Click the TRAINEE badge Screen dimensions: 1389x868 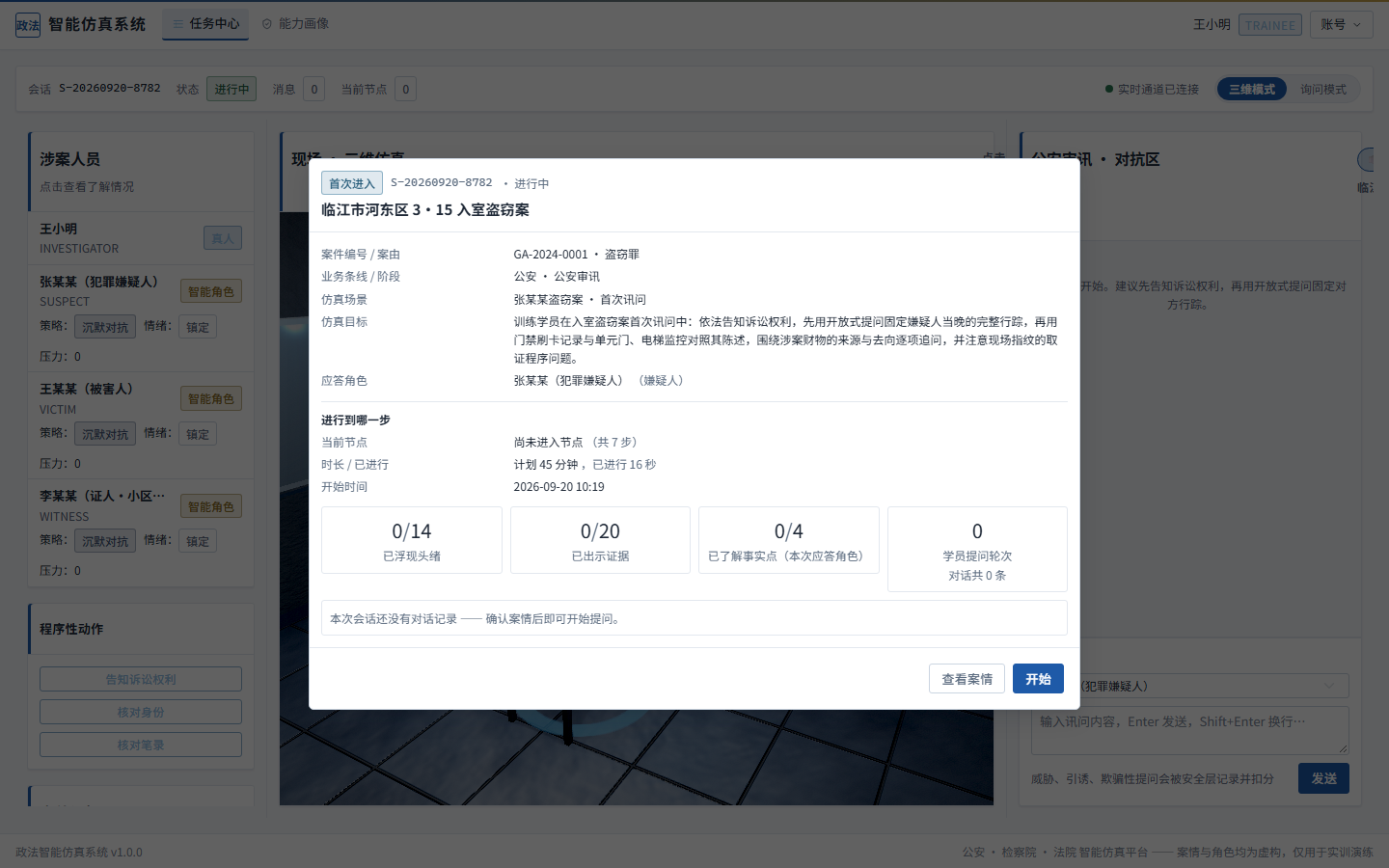click(1270, 25)
